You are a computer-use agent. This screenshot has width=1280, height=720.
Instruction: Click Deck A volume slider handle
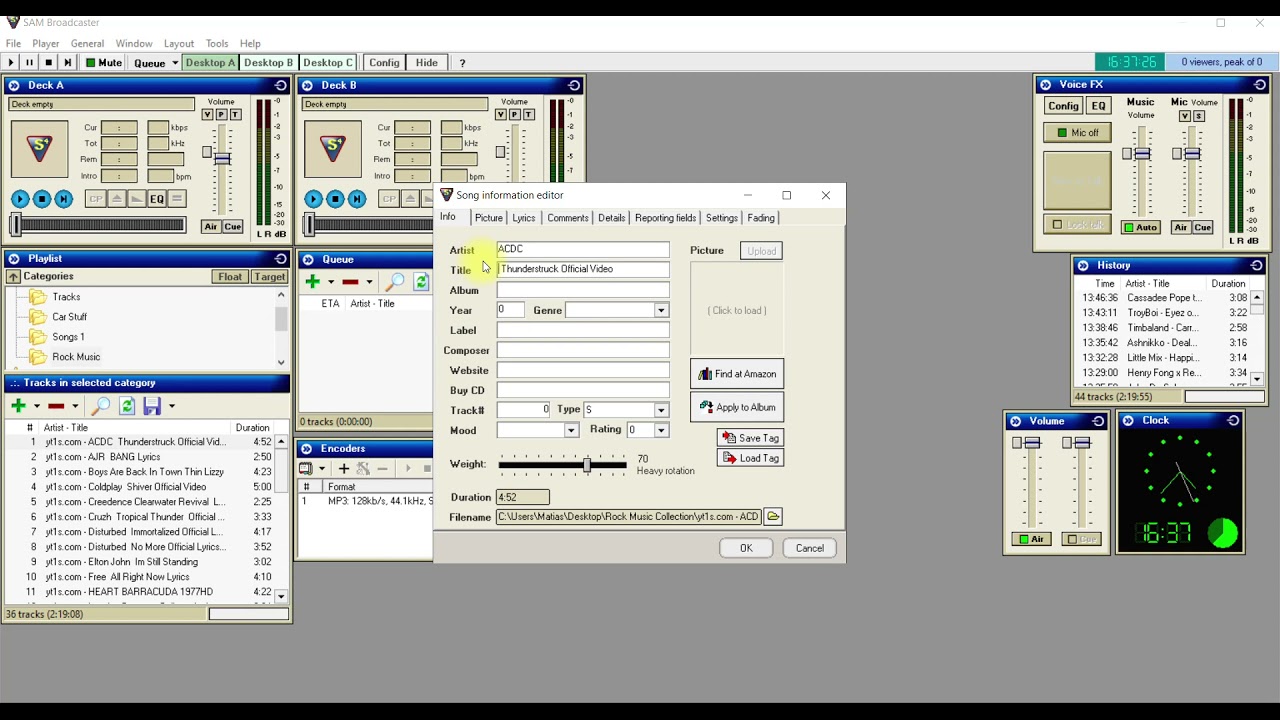(222, 158)
